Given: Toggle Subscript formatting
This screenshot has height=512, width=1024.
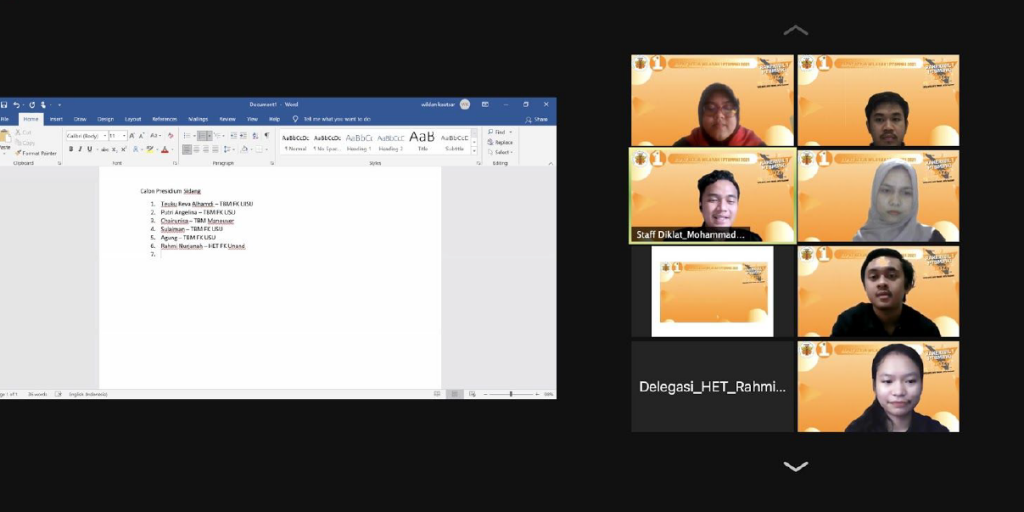Looking at the screenshot, I should 112,149.
